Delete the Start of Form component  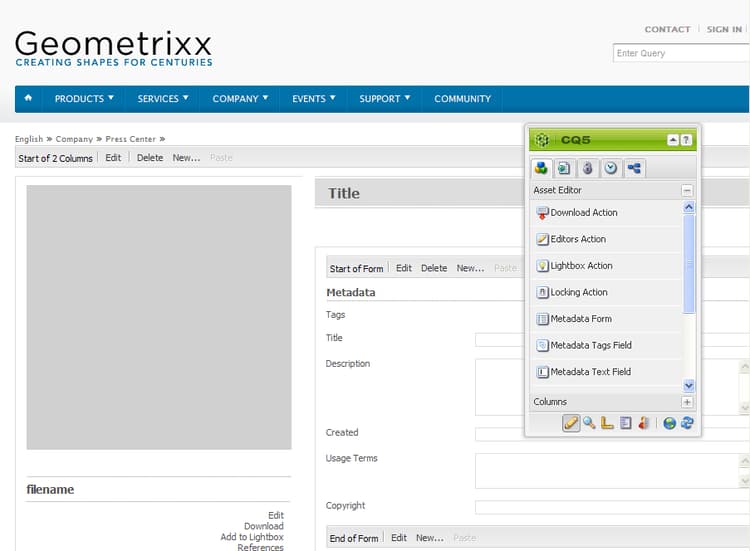(x=434, y=268)
